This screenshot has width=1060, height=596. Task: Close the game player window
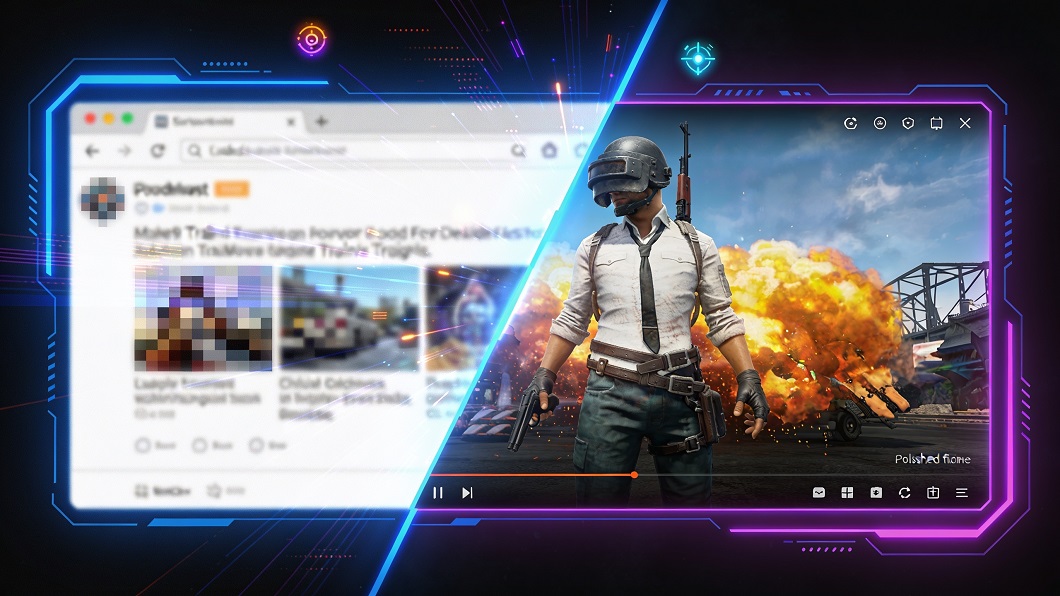tap(965, 123)
